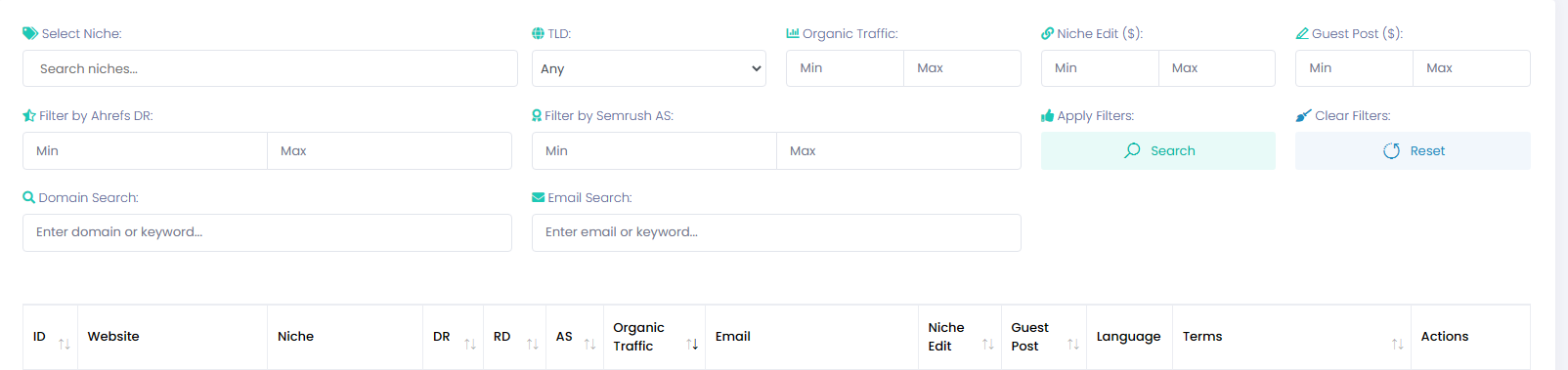Sort by Organic Traffic column arrows
This screenshot has height=370, width=1568.
click(x=692, y=344)
